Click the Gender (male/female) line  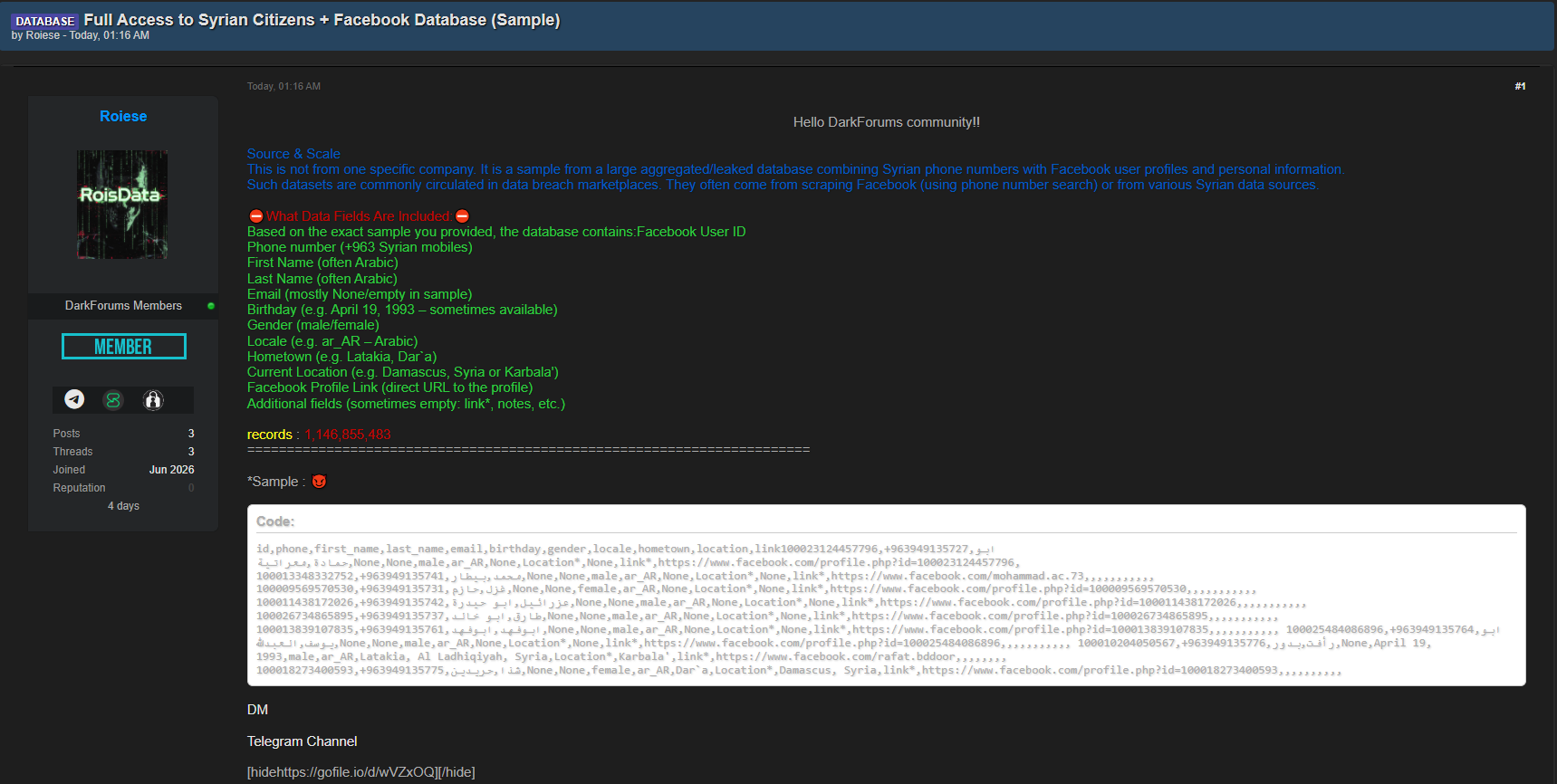(x=313, y=325)
